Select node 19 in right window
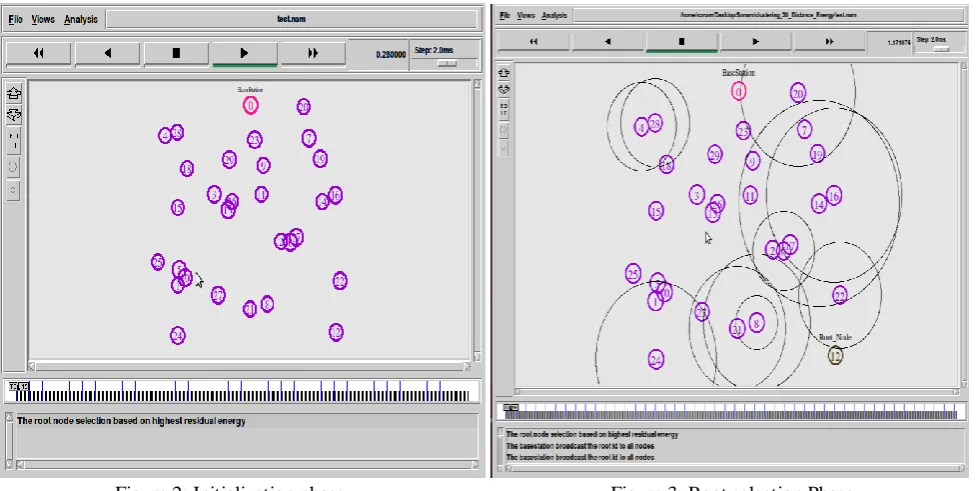This screenshot has height=491, width=979. 817,153
